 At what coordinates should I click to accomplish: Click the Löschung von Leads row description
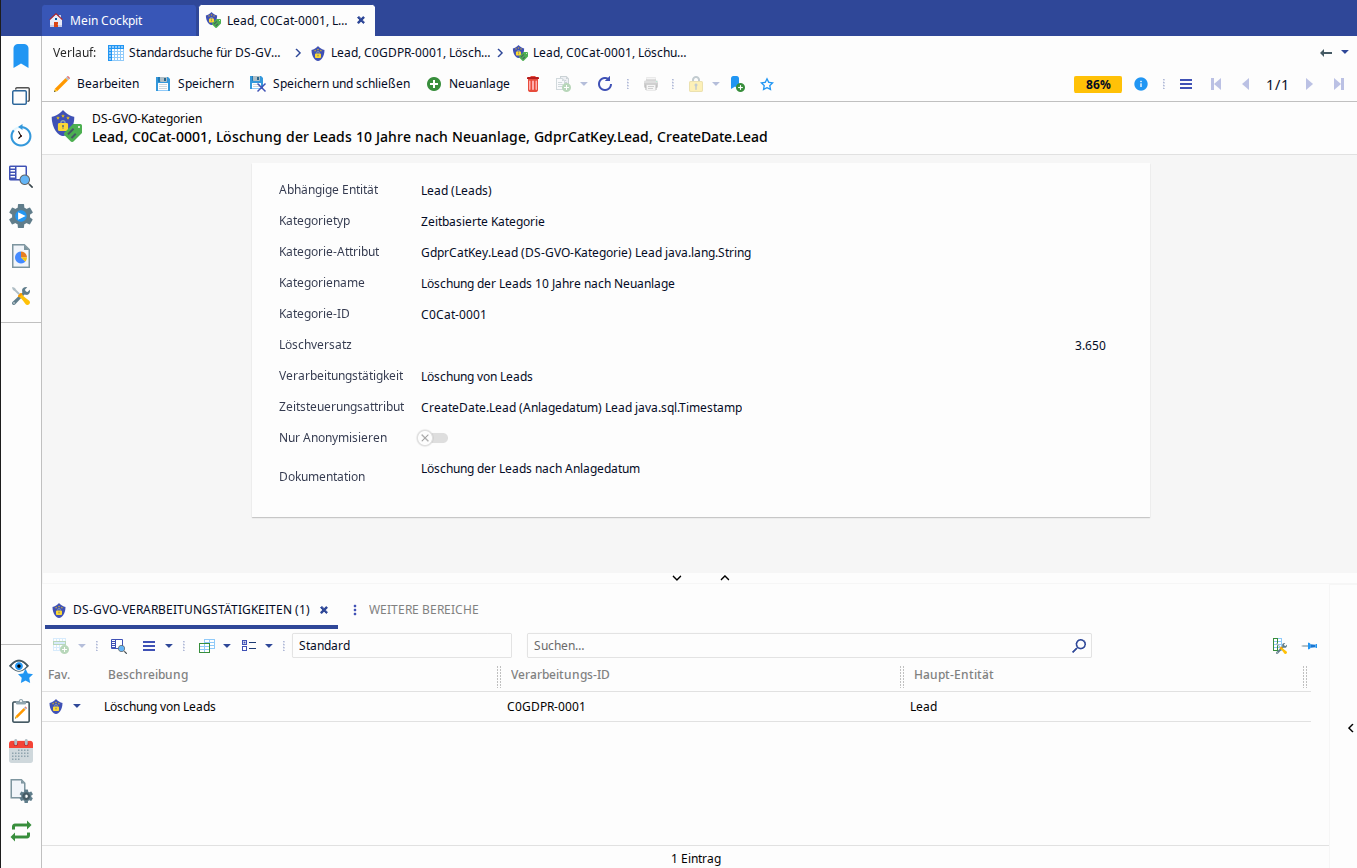pyautogui.click(x=160, y=707)
